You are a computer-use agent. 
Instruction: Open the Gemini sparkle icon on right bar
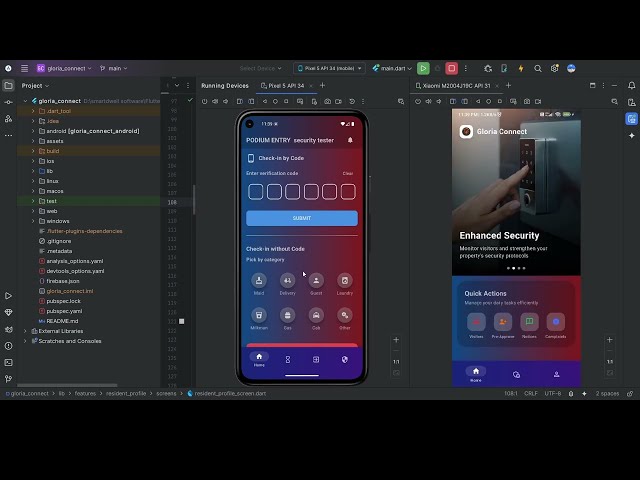(x=631, y=136)
